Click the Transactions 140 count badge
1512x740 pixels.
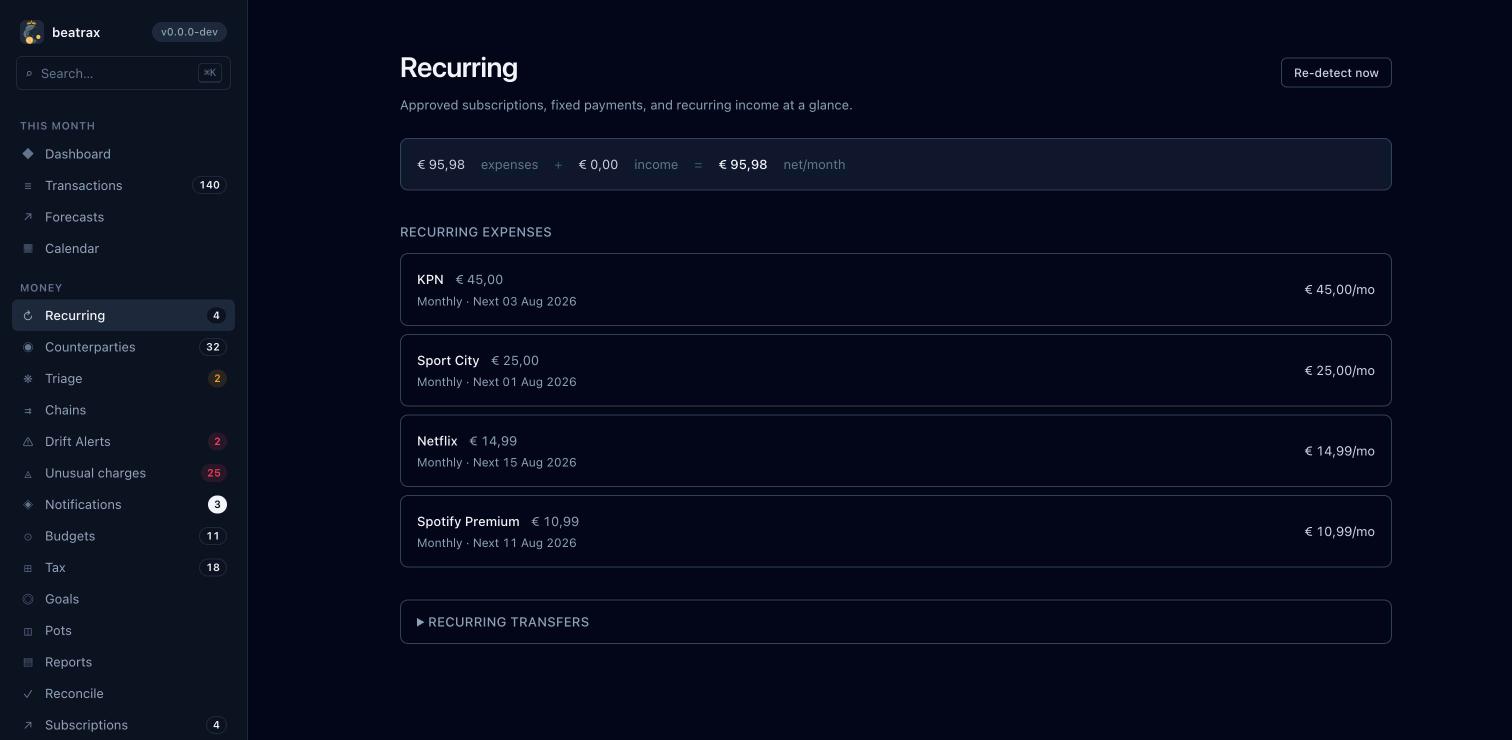[x=209, y=185]
